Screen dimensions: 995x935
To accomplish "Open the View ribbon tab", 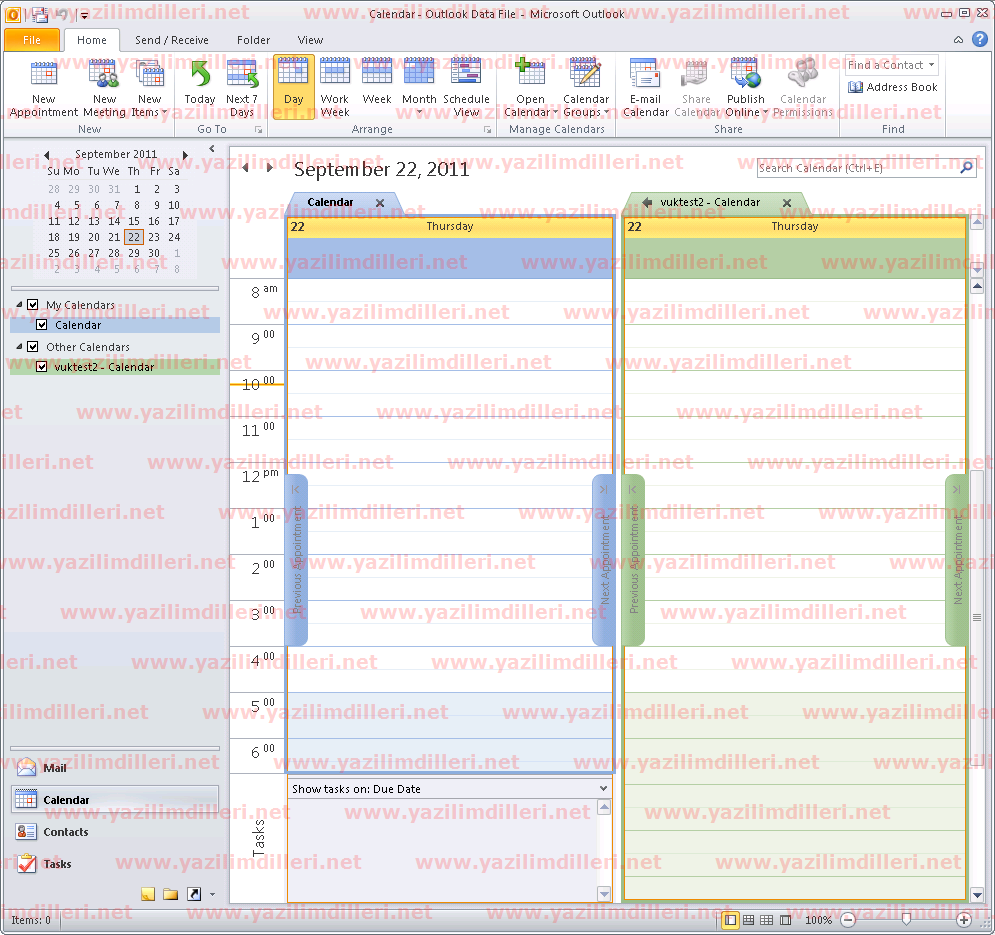I will point(310,40).
